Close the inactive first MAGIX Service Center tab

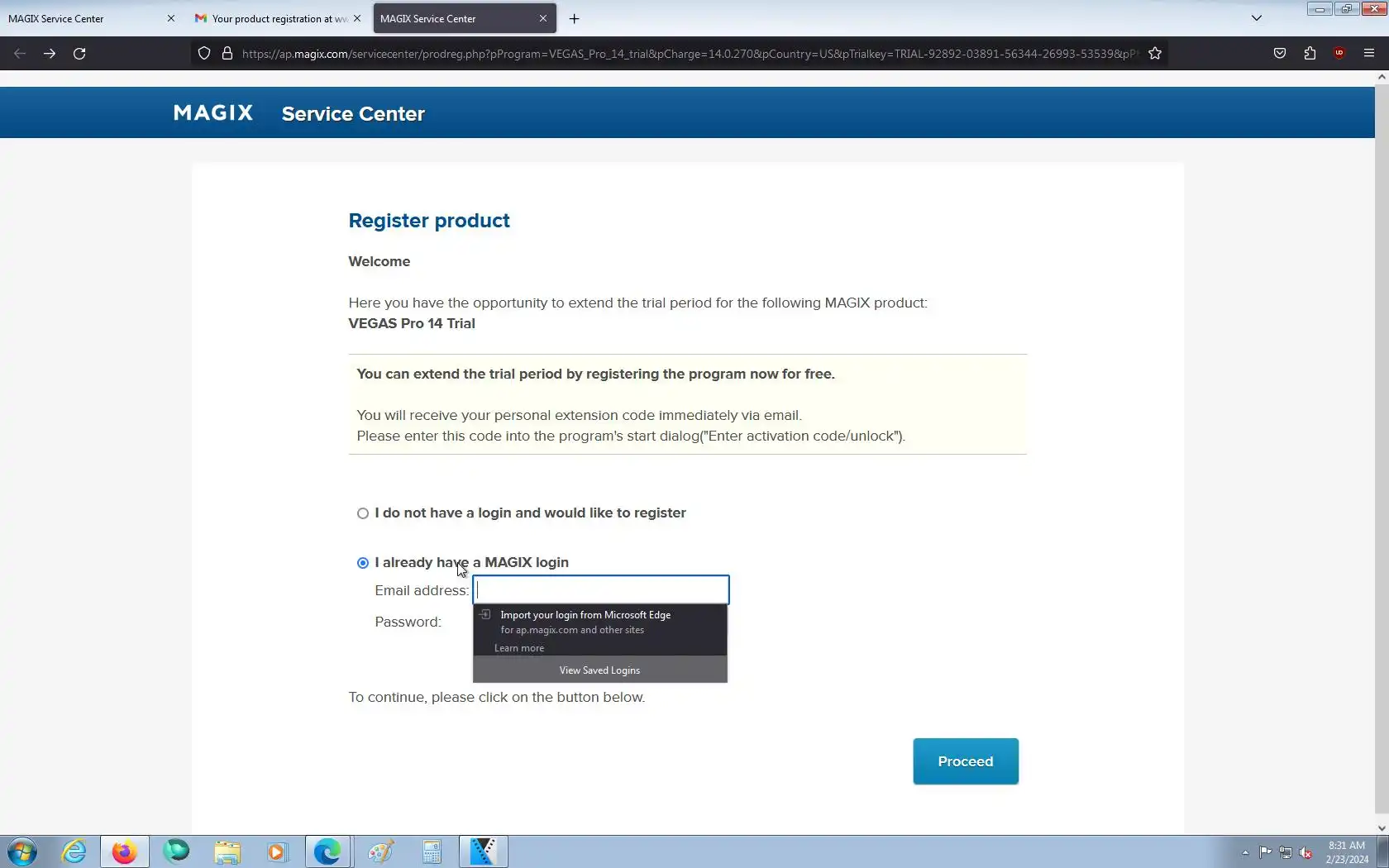click(171, 18)
